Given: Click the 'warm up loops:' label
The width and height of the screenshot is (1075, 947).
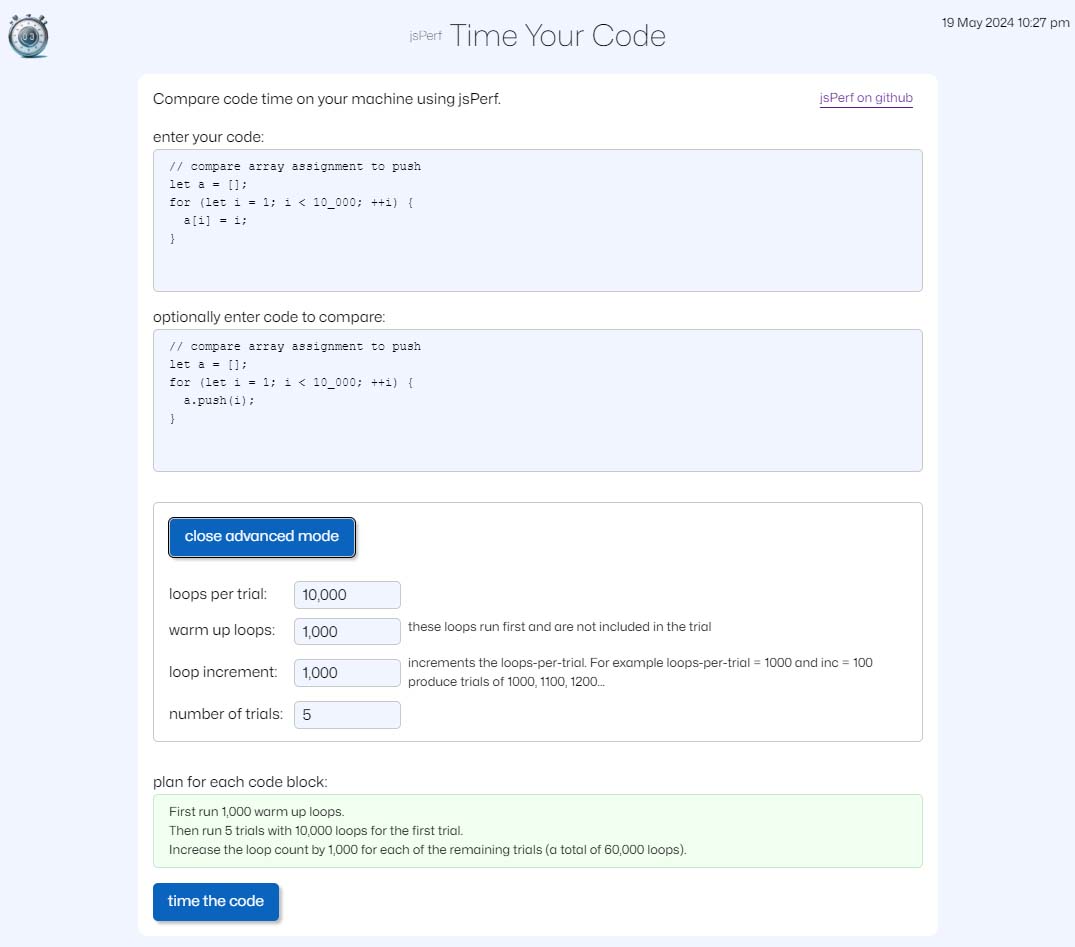Looking at the screenshot, I should point(221,630).
